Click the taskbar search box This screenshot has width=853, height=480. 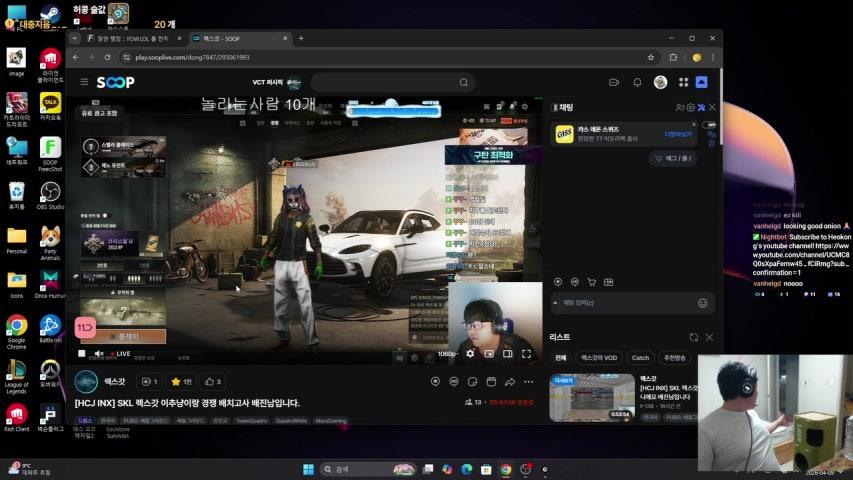pos(368,469)
